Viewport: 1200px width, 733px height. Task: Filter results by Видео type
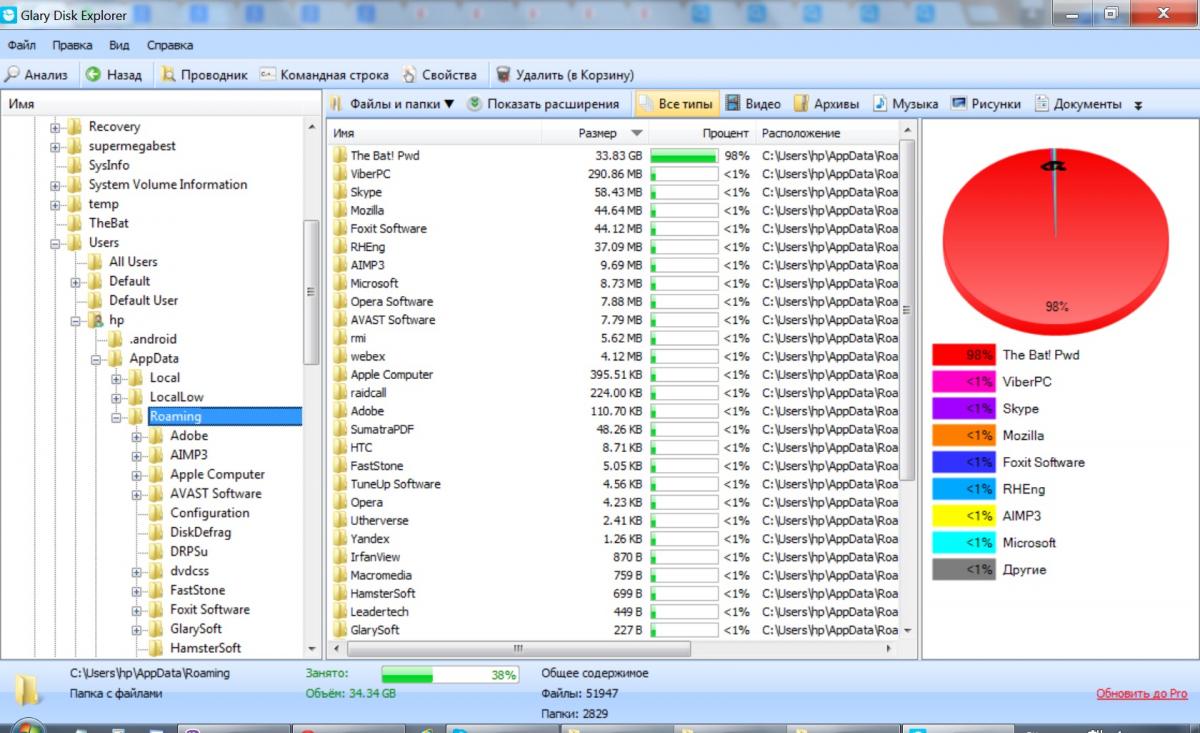point(752,104)
